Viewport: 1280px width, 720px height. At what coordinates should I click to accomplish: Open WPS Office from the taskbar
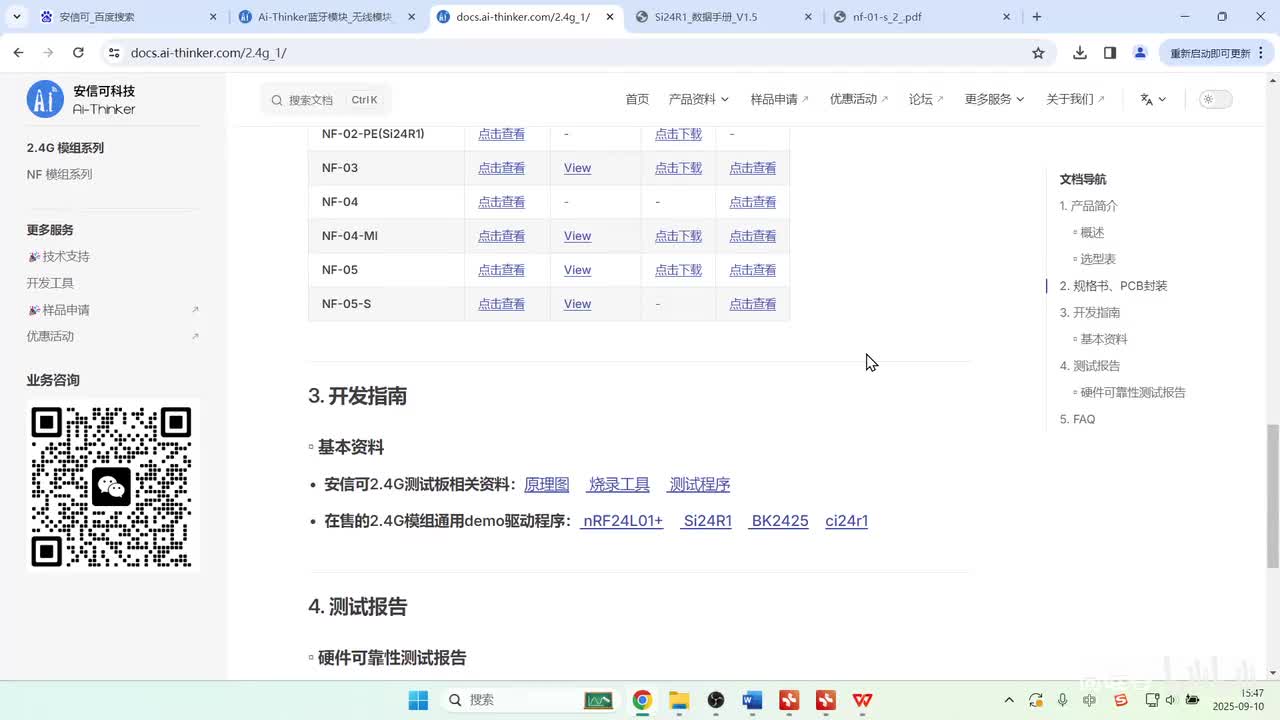click(862, 700)
